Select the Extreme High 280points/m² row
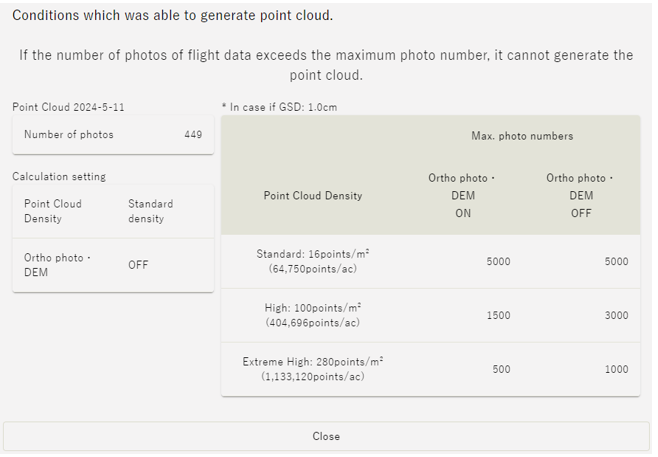This screenshot has width=658, height=457. [431, 369]
